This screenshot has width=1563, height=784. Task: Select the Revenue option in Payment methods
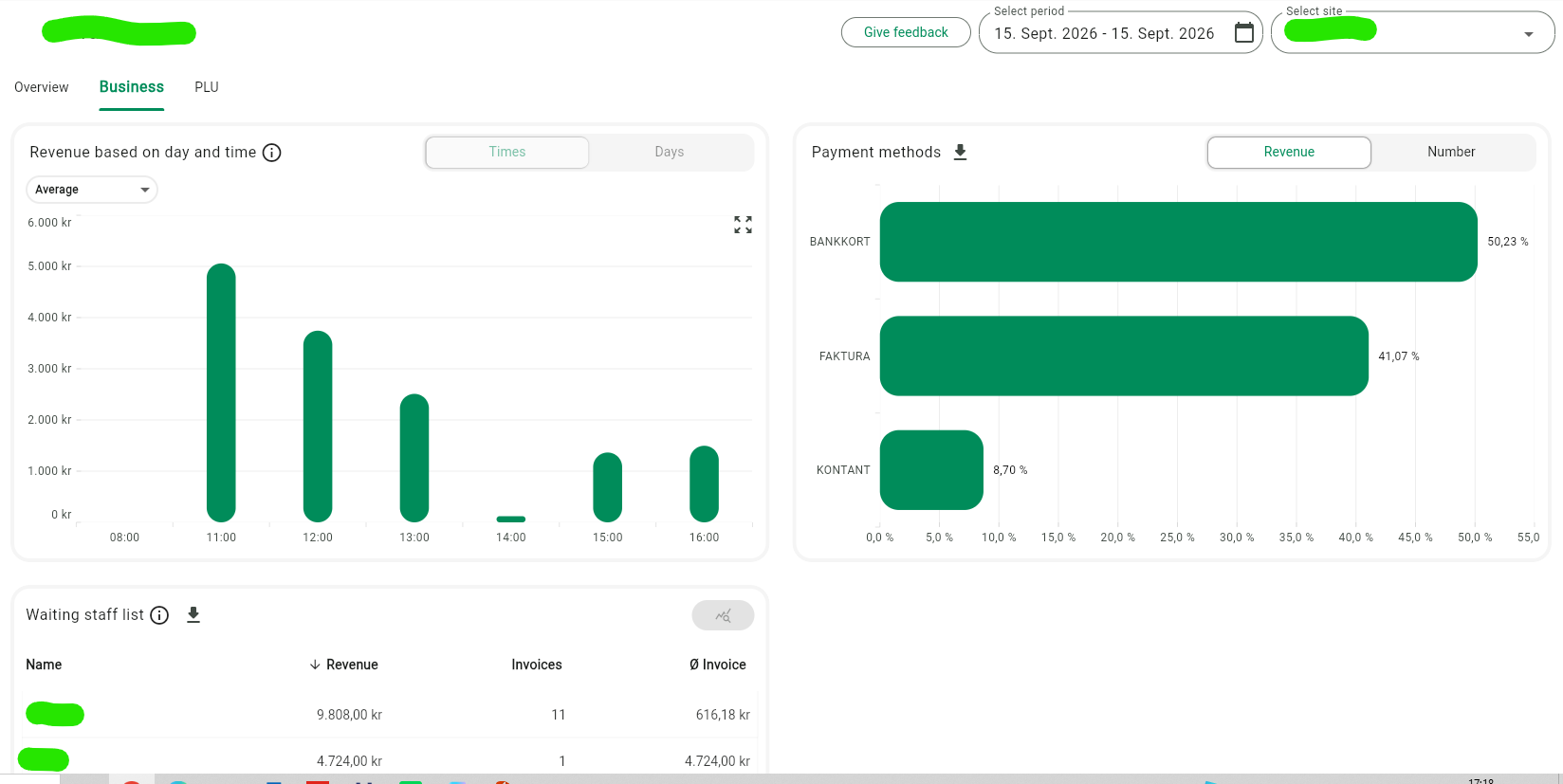1289,152
